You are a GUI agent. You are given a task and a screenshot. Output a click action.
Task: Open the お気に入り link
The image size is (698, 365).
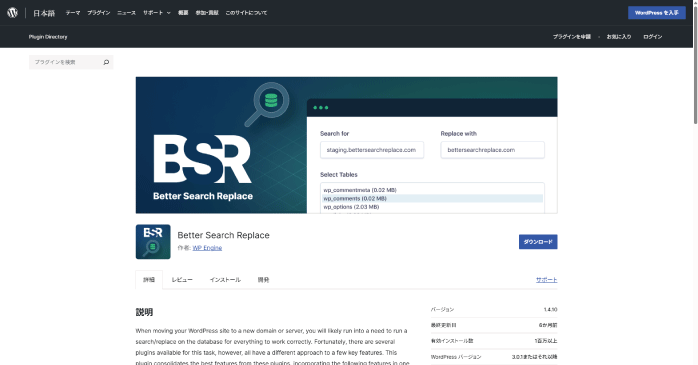619,37
